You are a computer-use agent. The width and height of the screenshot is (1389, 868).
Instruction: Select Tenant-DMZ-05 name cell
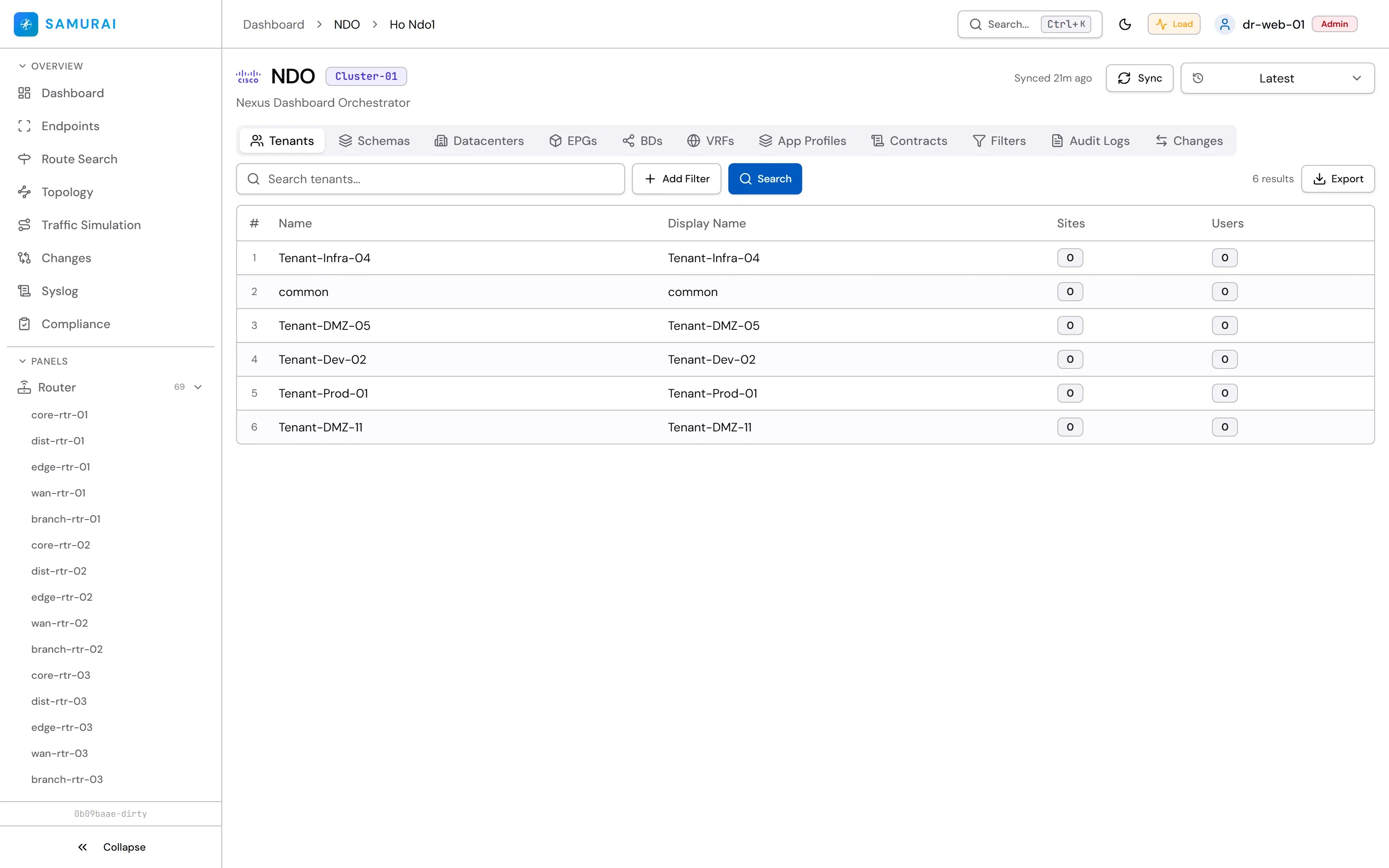(x=324, y=326)
